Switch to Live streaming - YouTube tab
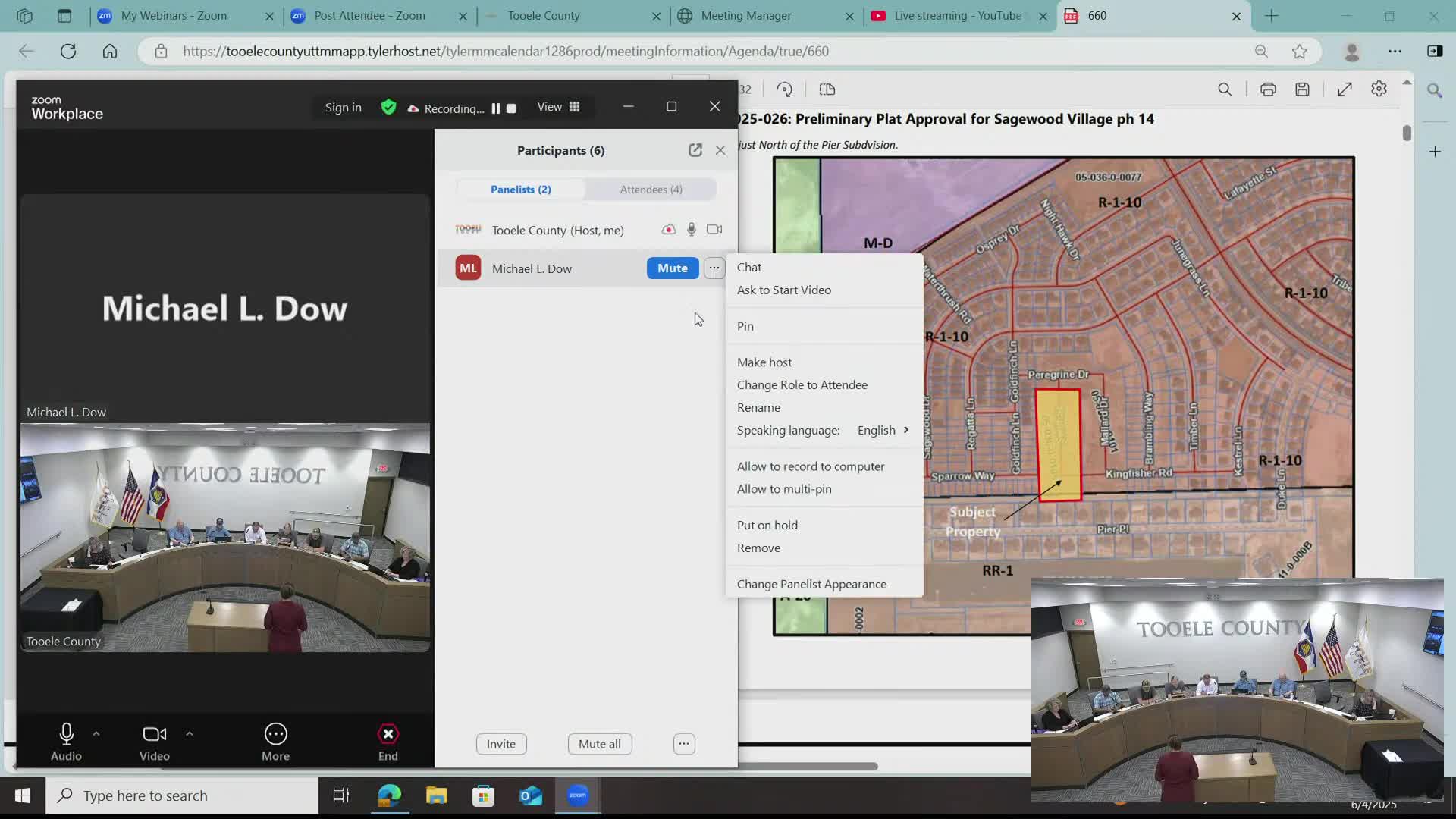The width and height of the screenshot is (1456, 819). coord(959,15)
